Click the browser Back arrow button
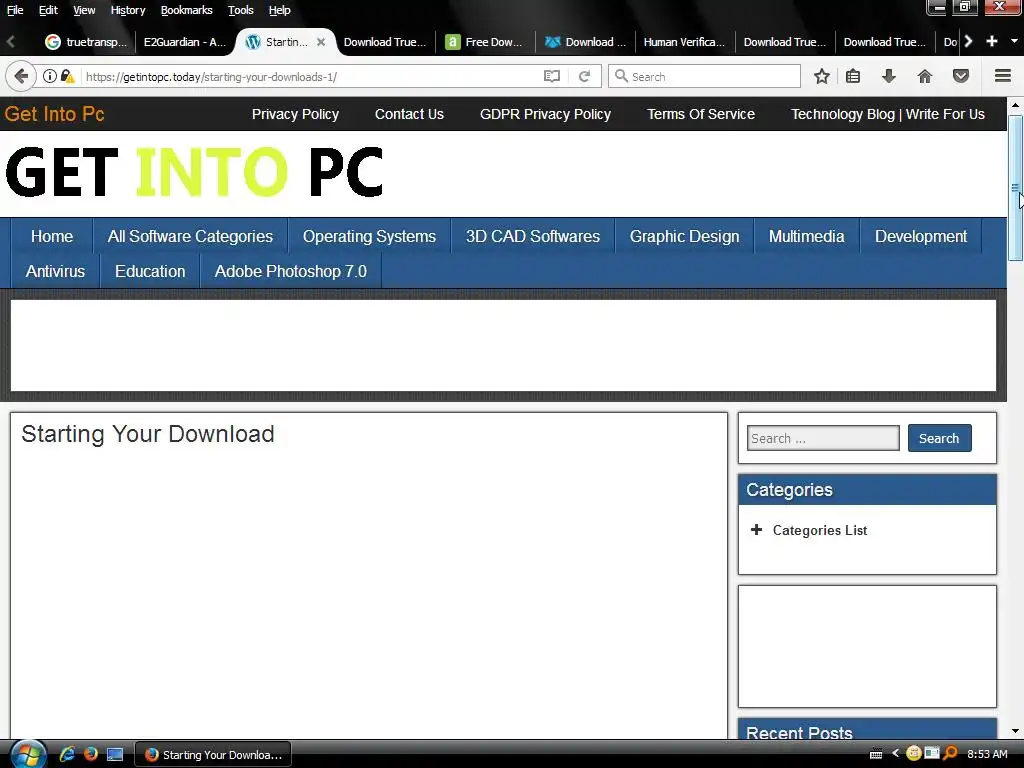The height and width of the screenshot is (768, 1024). click(x=21, y=76)
